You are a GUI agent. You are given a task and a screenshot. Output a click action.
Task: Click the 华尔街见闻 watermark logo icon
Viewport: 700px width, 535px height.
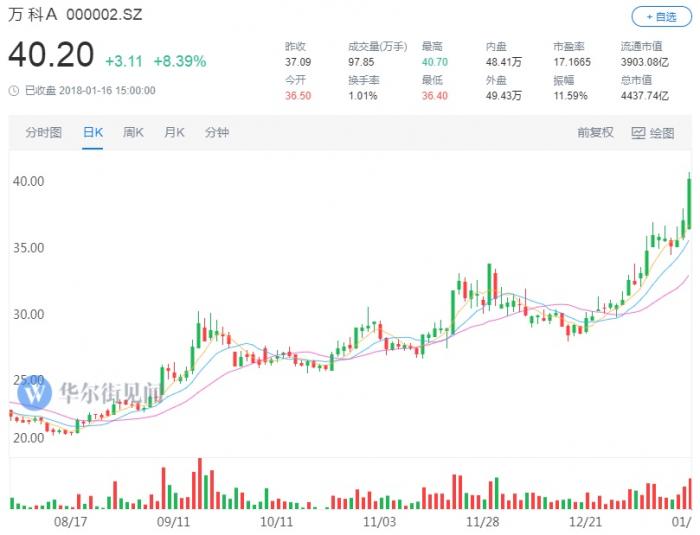[35, 393]
